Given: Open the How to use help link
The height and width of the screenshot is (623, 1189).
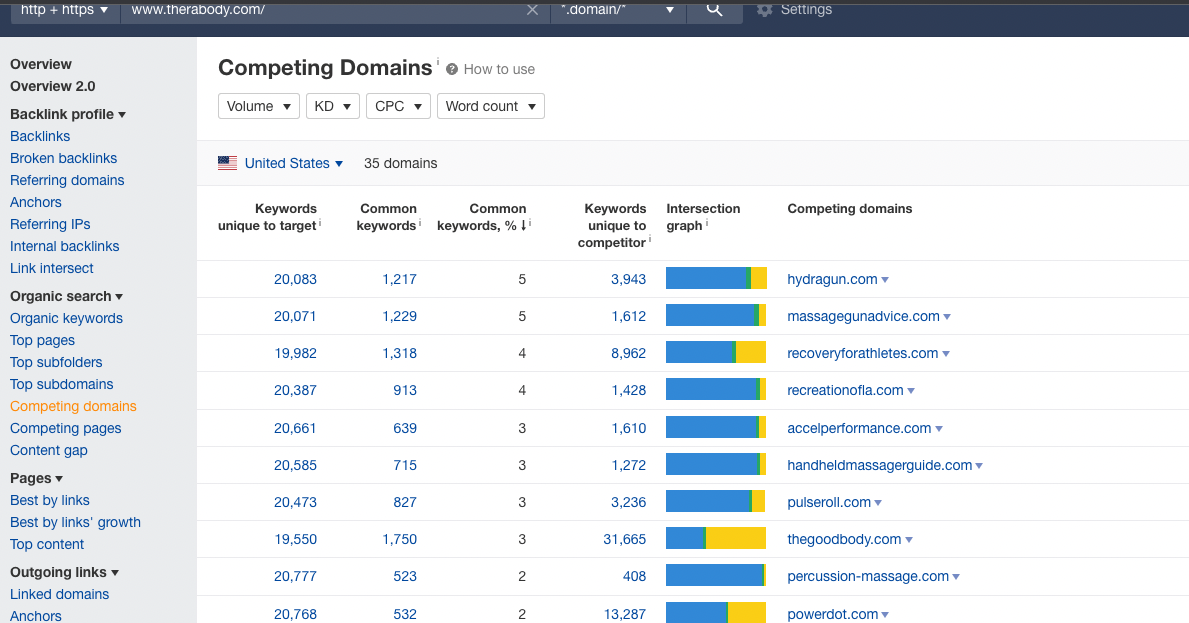Looking at the screenshot, I should (x=499, y=69).
